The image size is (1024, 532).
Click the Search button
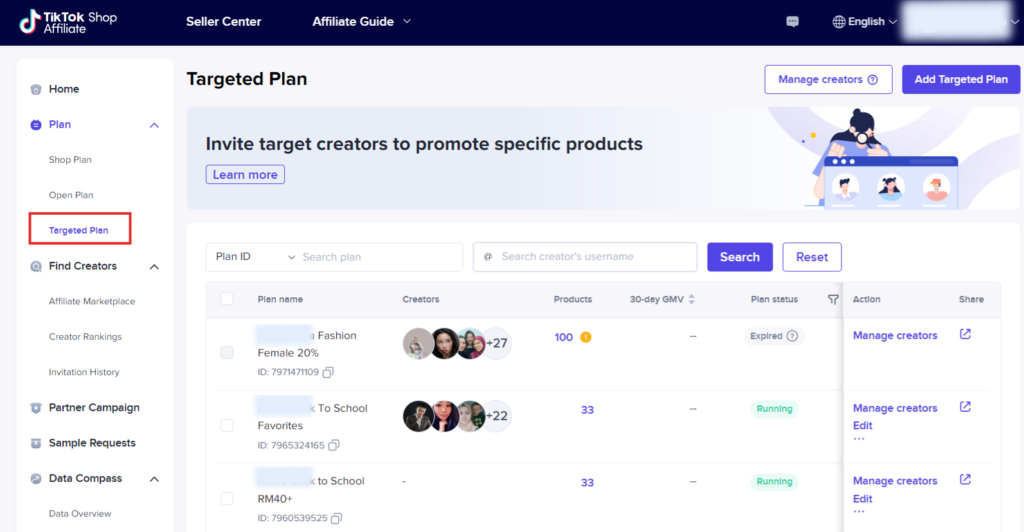pos(740,257)
